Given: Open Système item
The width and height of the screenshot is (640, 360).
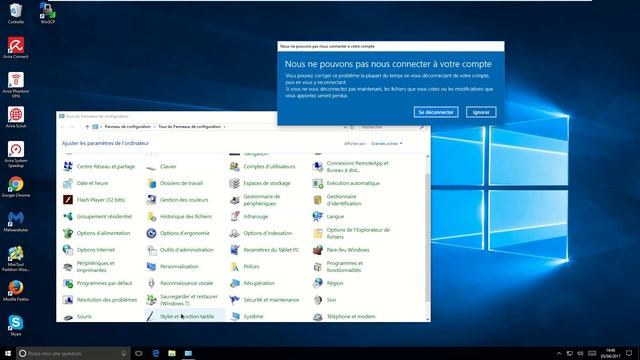Looking at the screenshot, I should coord(247,317).
